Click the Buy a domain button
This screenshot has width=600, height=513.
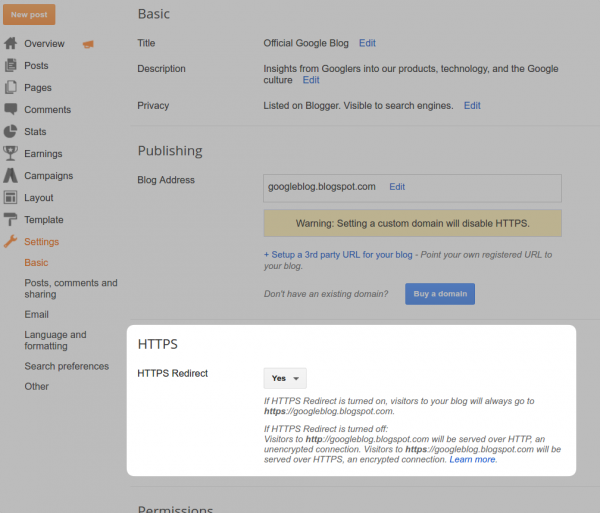pos(439,294)
